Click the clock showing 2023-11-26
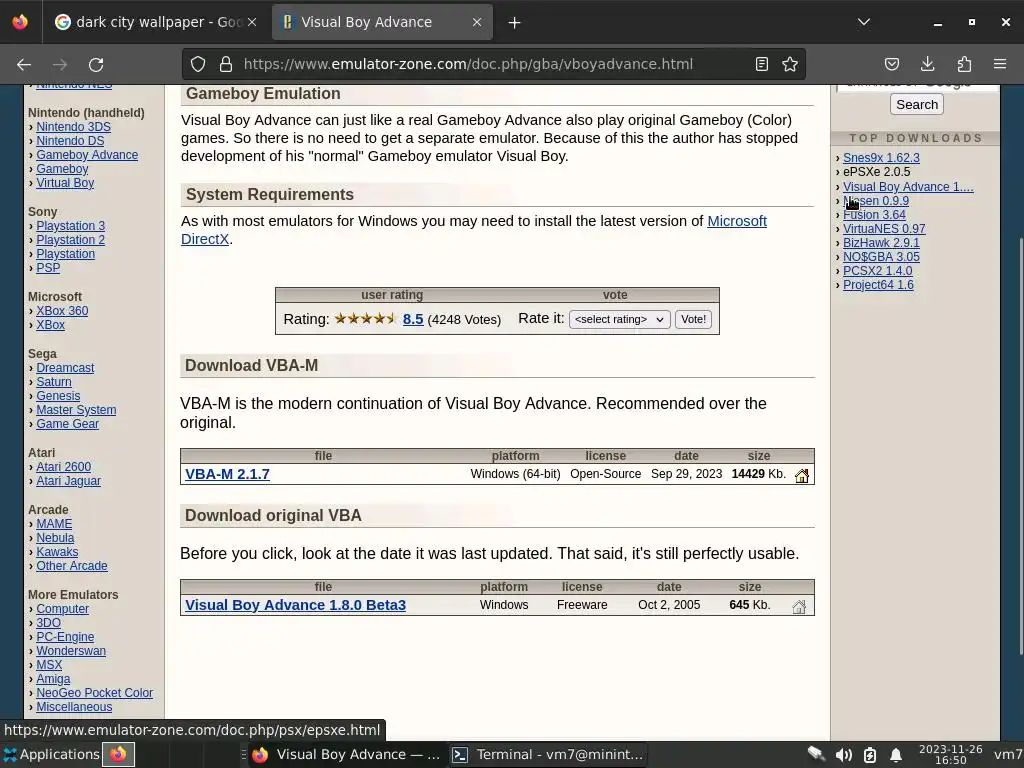This screenshot has width=1024, height=768. point(950,754)
